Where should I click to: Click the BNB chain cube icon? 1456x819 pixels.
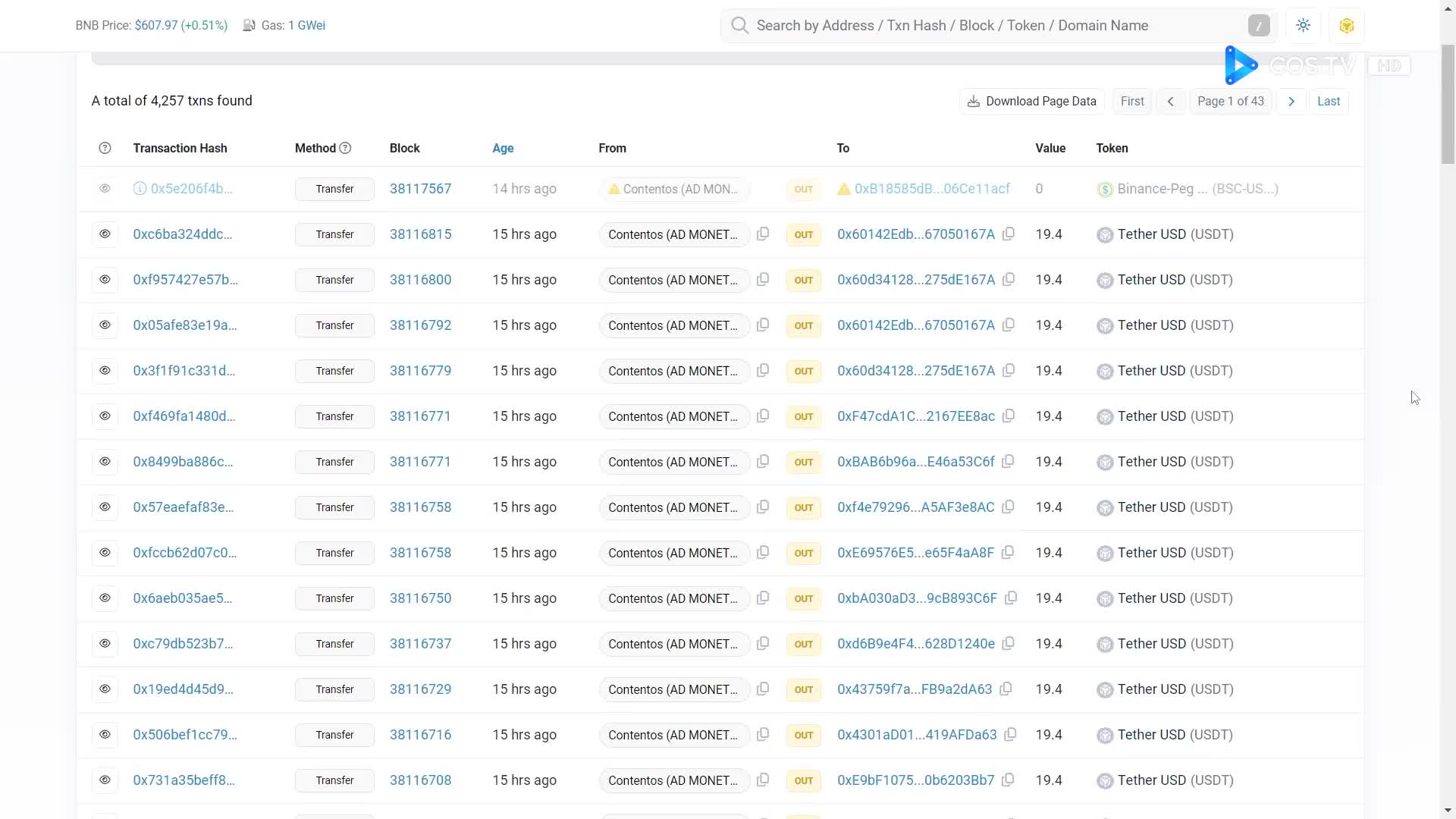point(1346,26)
